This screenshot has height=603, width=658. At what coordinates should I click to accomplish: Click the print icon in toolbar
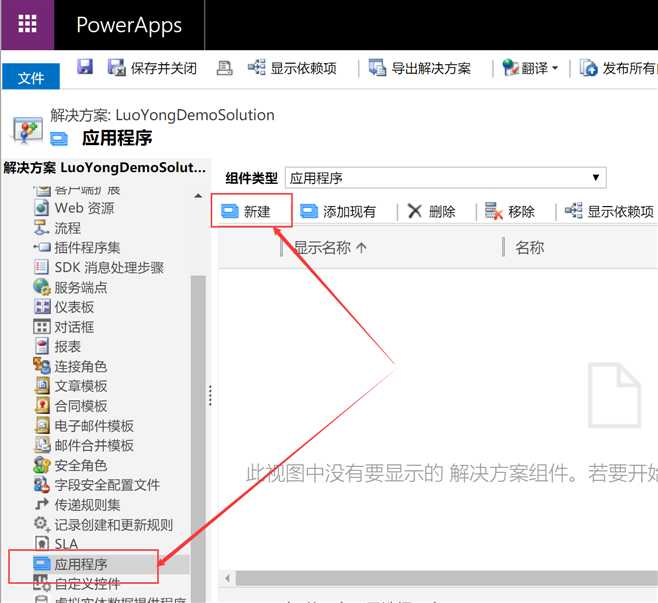(224, 67)
